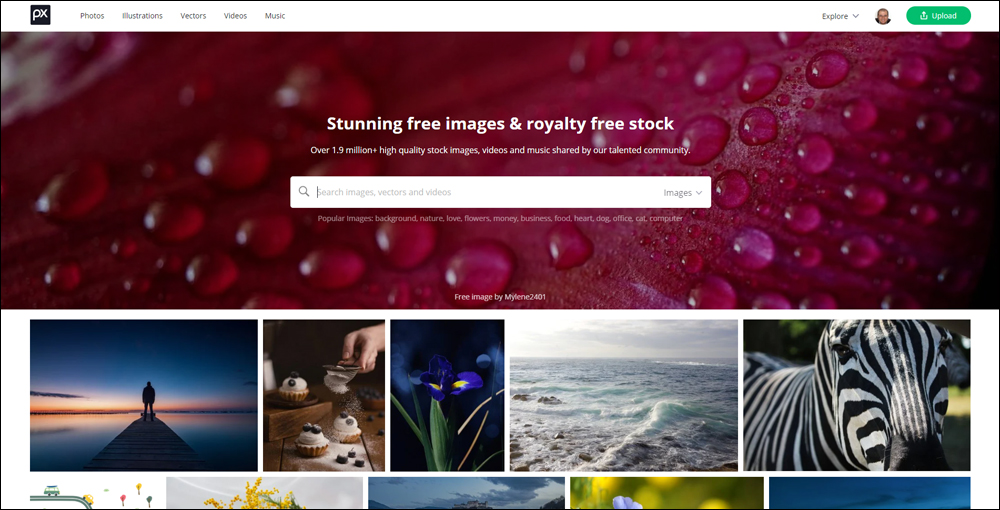Open the Illustrations menu item

tap(142, 16)
